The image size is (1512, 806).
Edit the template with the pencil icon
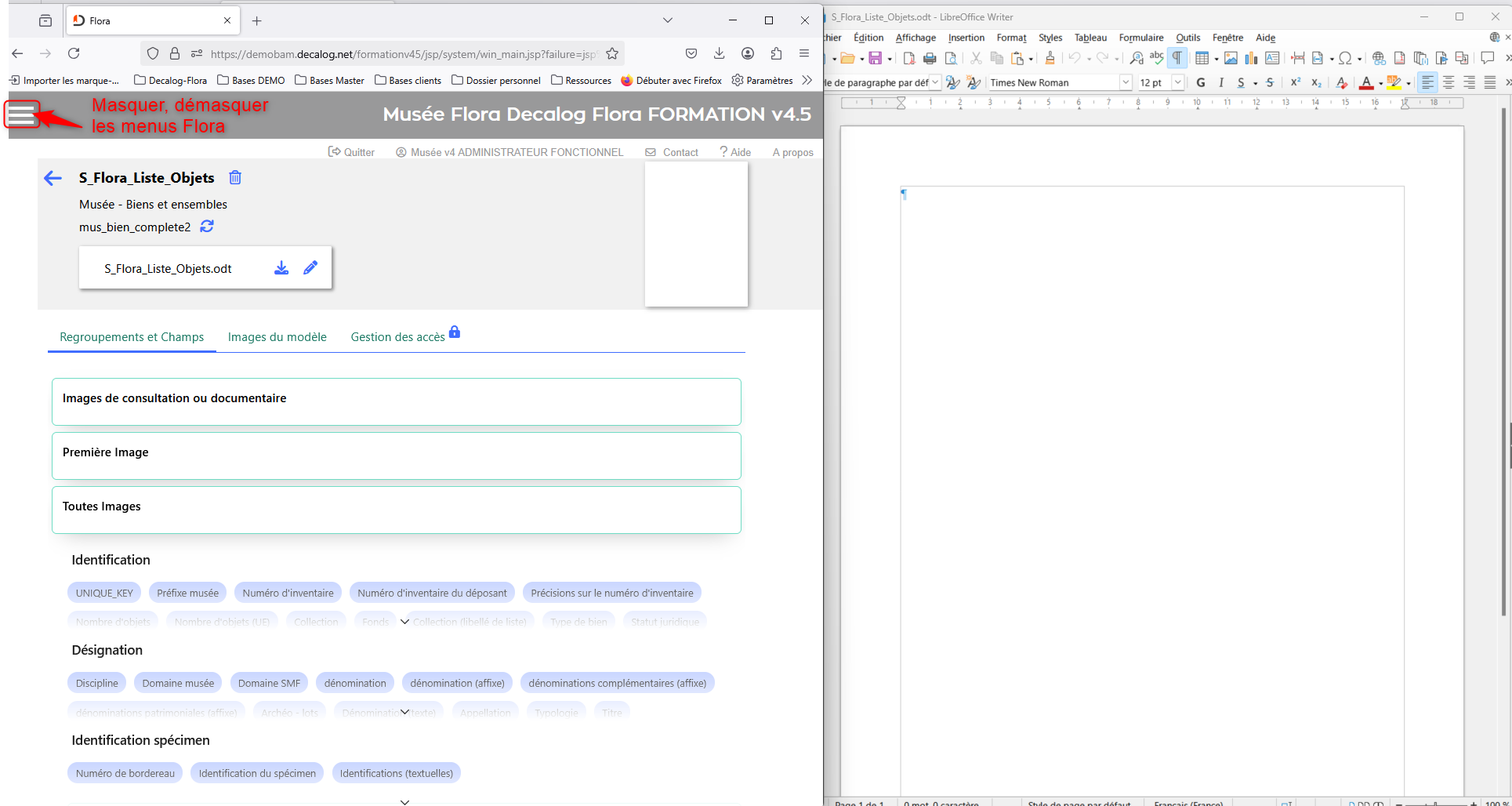(x=310, y=268)
